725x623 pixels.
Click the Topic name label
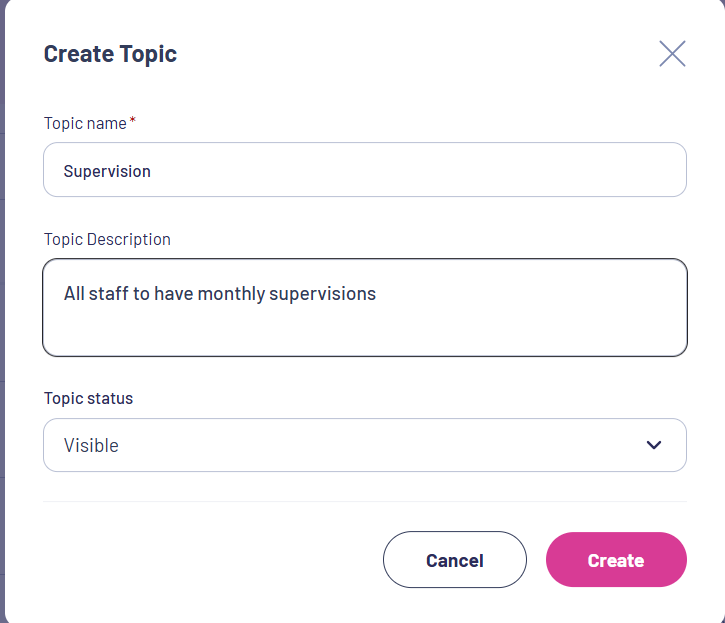85,123
